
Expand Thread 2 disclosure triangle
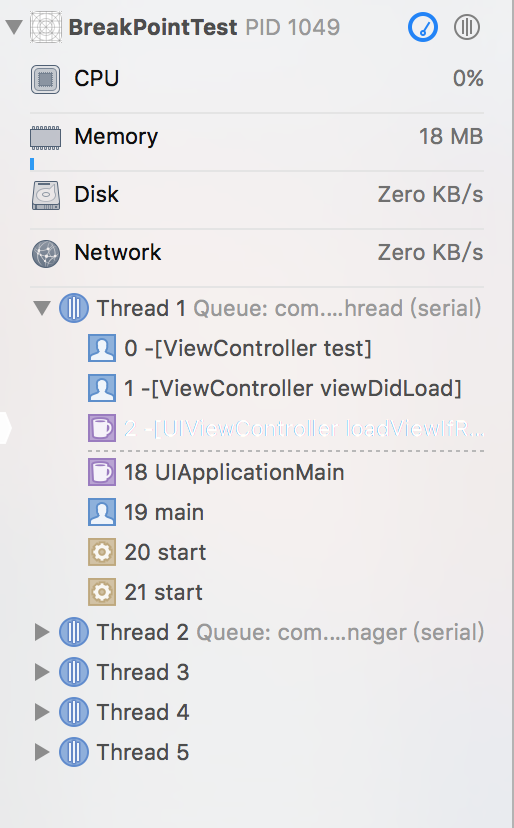42,632
